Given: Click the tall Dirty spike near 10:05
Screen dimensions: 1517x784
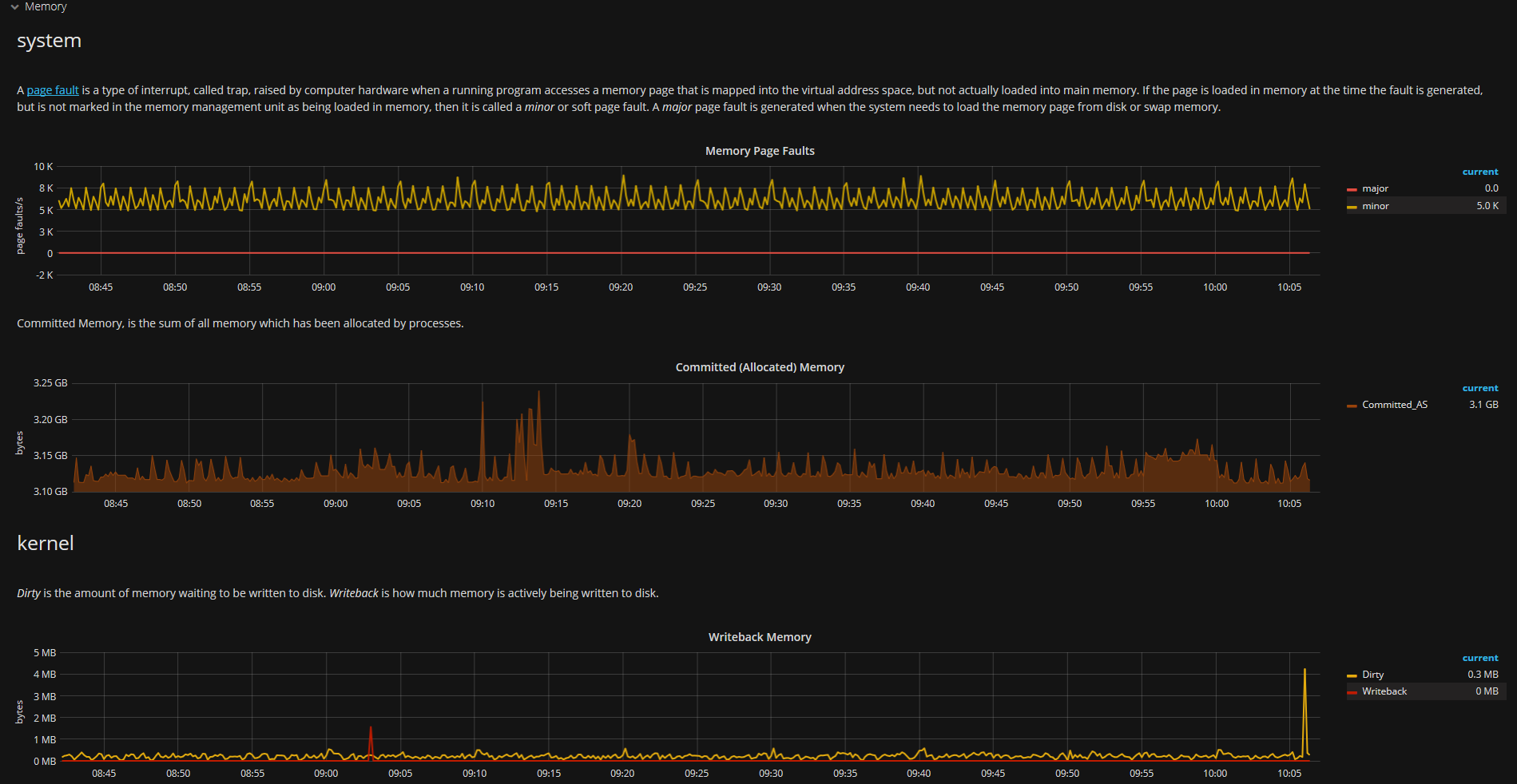Looking at the screenshot, I should (x=1305, y=711).
